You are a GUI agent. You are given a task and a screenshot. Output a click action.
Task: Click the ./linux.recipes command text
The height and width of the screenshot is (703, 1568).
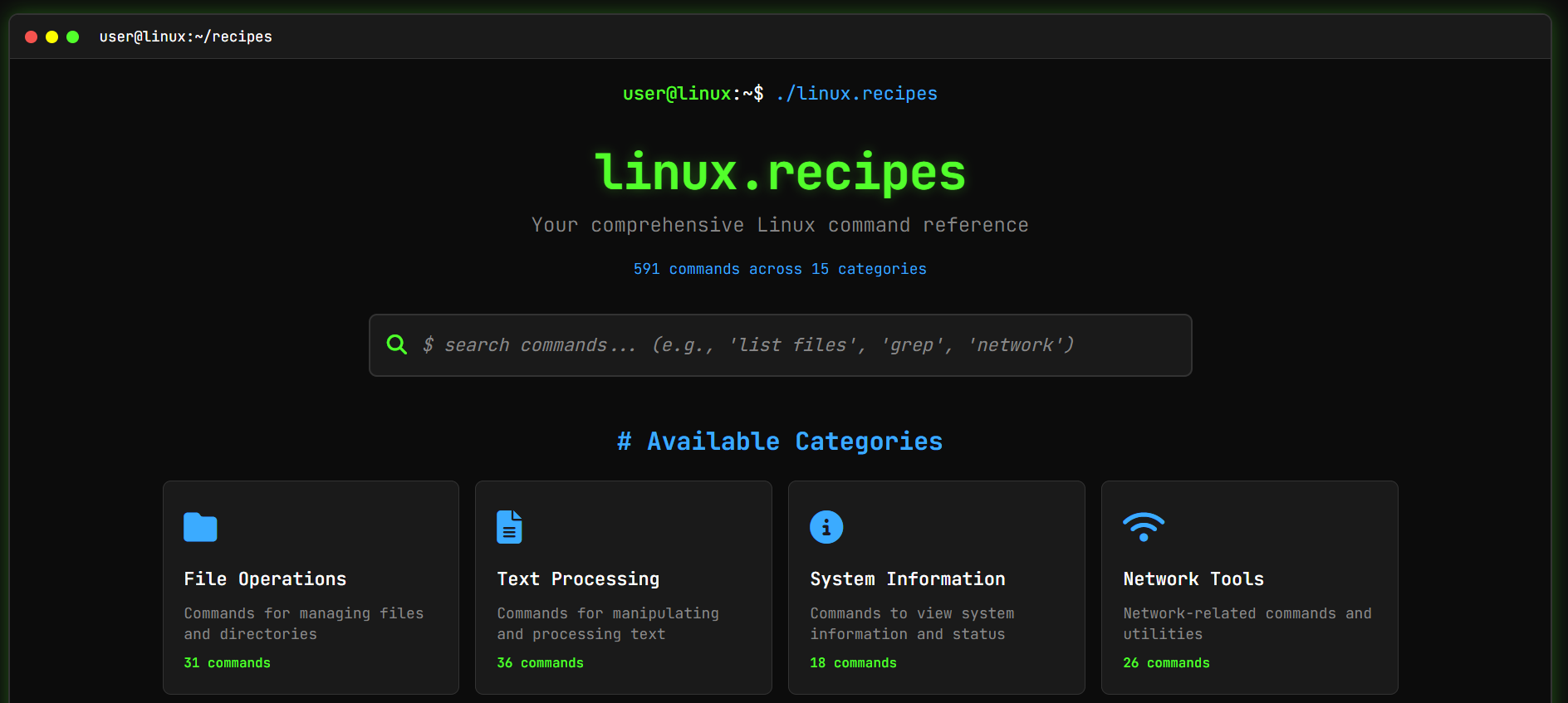coord(856,94)
